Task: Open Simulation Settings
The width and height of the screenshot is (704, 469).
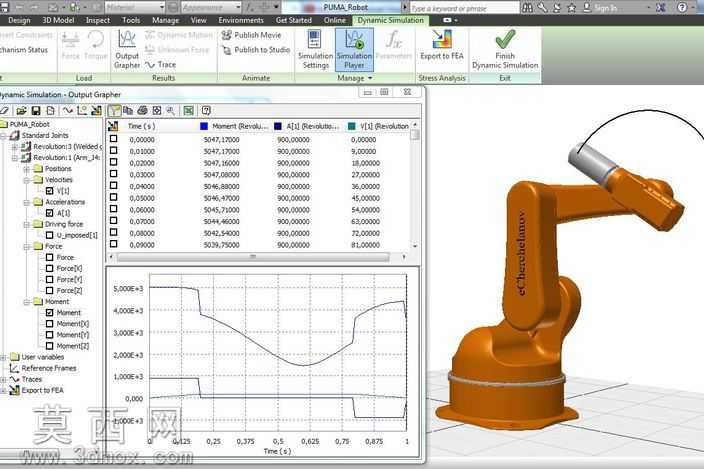Action: [315, 49]
